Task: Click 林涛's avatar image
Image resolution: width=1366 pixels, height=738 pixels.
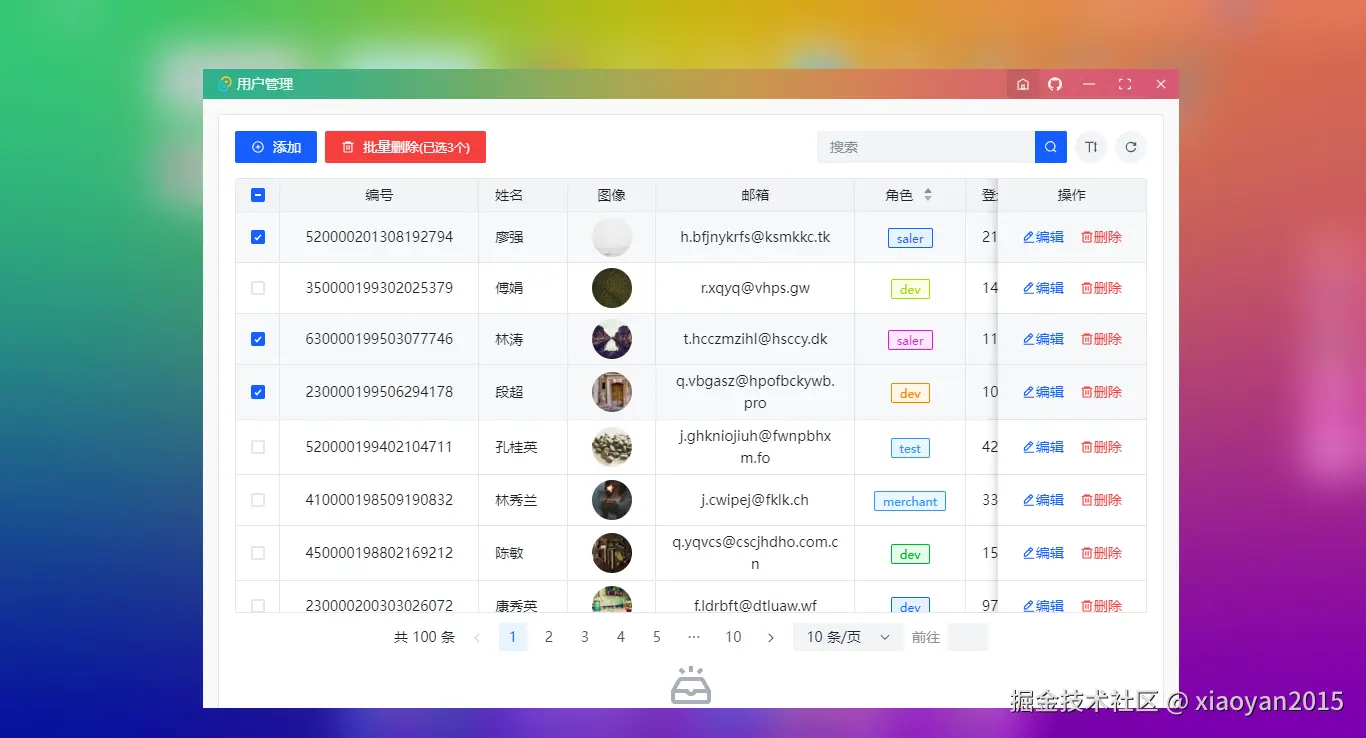Action: click(x=612, y=339)
